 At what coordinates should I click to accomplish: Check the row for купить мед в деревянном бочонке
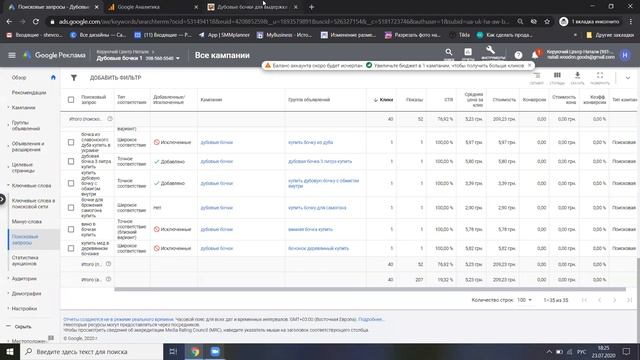point(71,248)
